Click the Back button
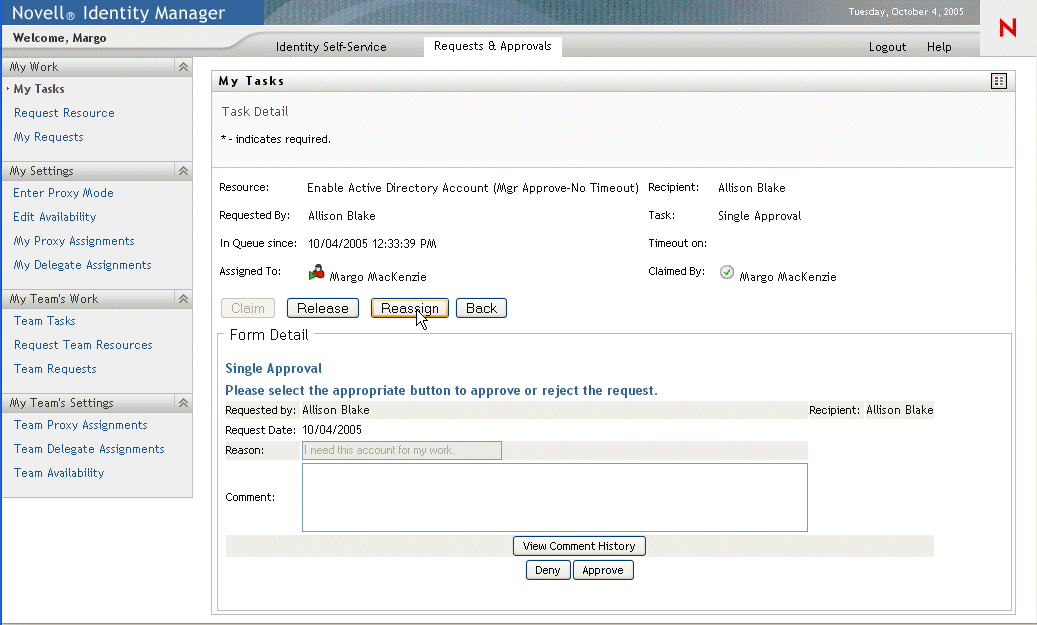This screenshot has width=1037, height=625. (x=481, y=308)
